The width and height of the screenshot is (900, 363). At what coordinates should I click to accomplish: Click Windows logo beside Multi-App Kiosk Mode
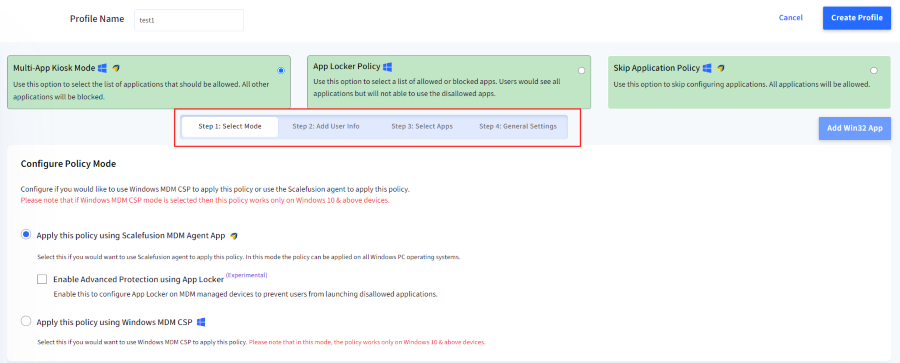[x=103, y=68]
